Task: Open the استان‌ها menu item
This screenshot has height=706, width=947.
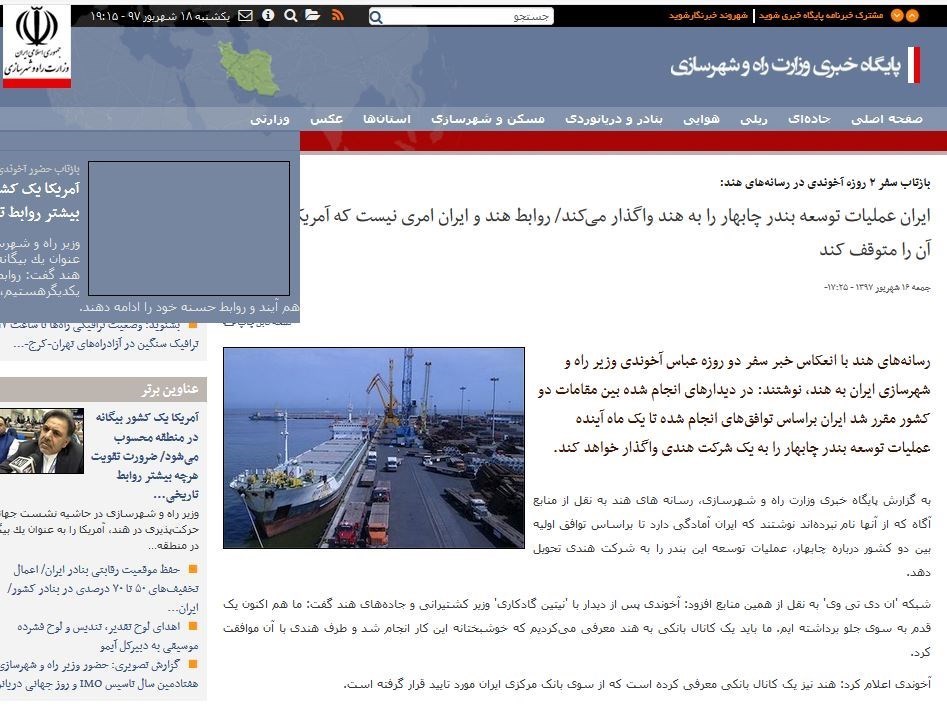Action: pos(386,119)
